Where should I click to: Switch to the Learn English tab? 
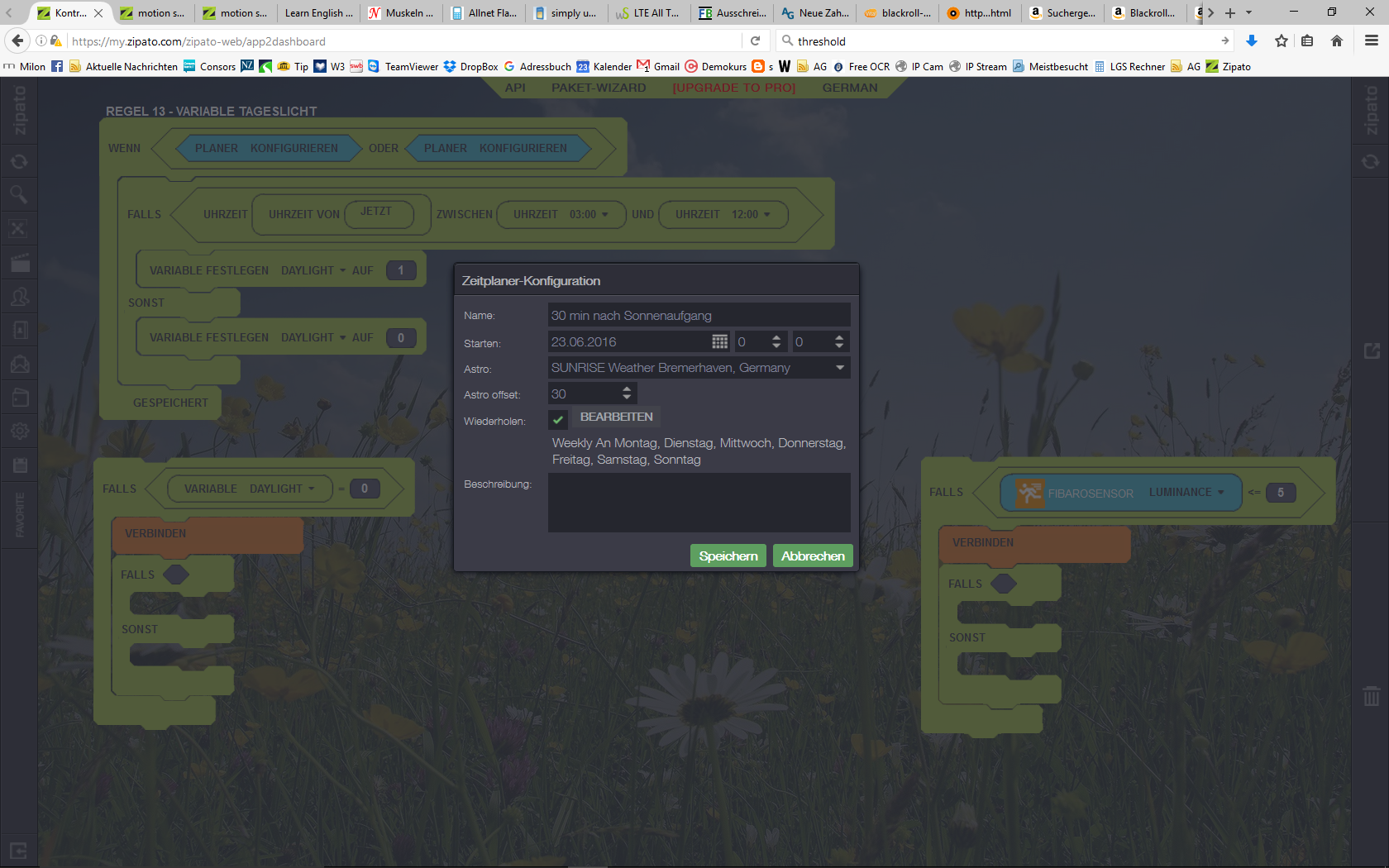pos(317,13)
